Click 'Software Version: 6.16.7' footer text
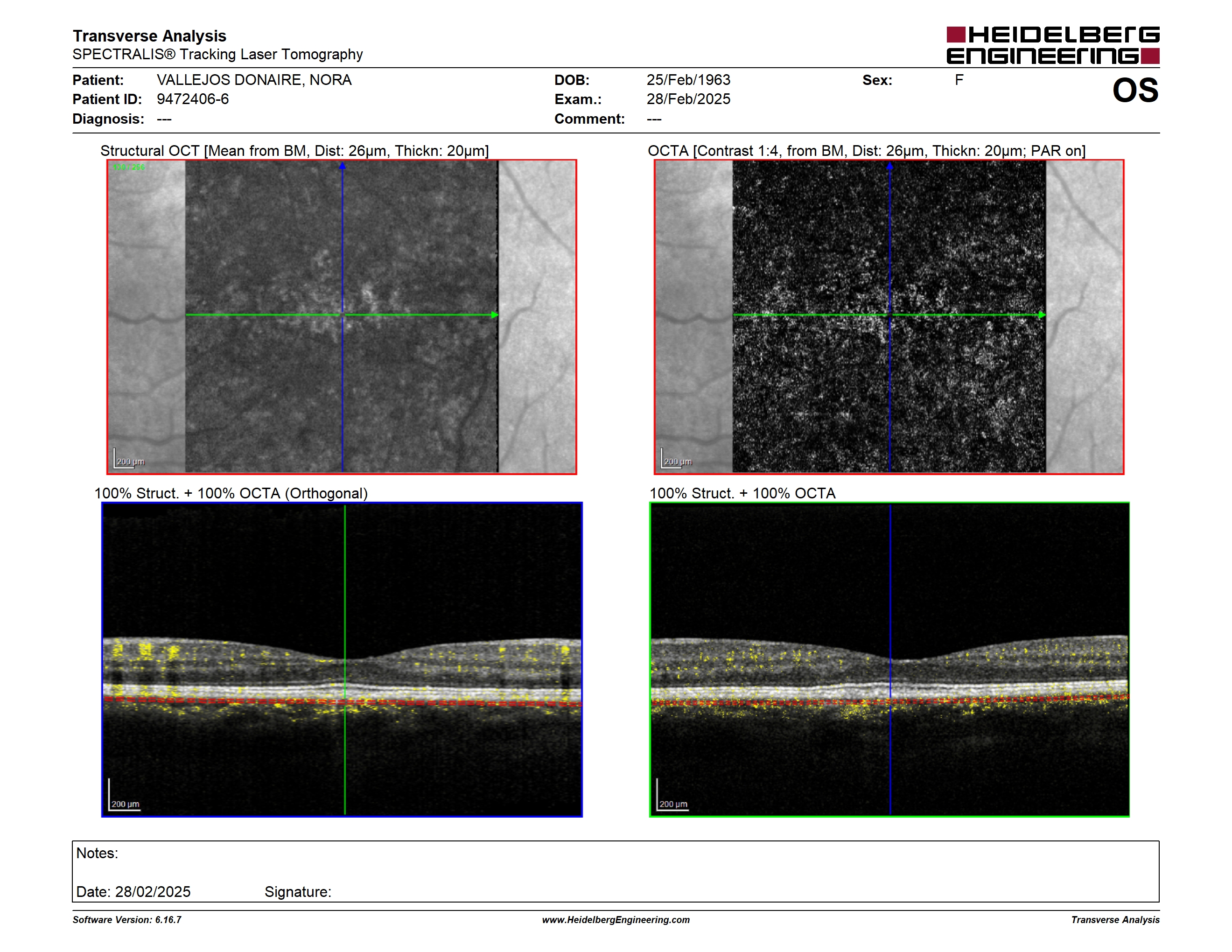 [127, 920]
